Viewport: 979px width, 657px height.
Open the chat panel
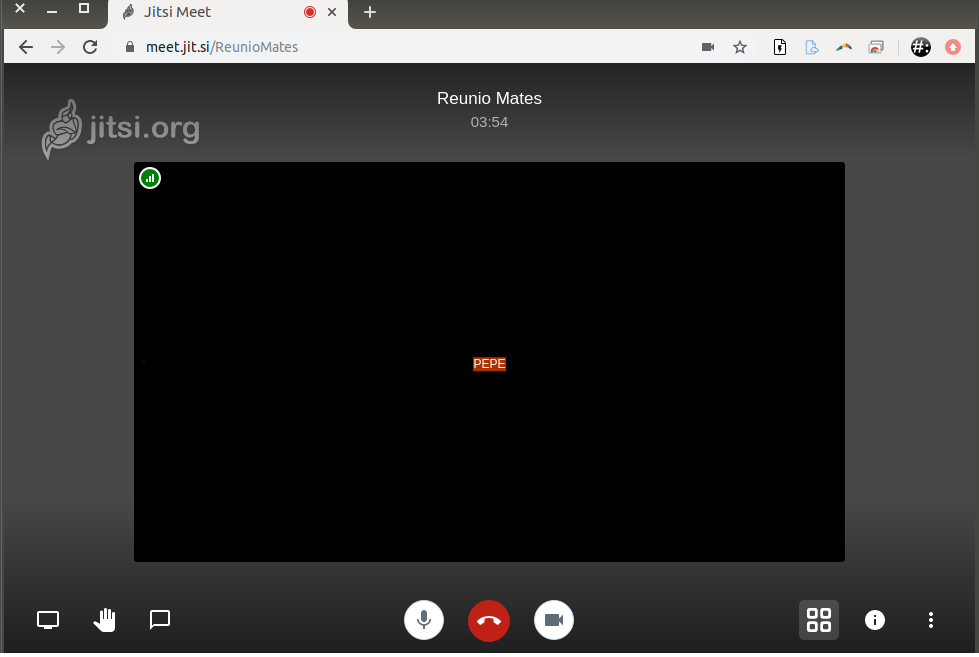[160, 620]
